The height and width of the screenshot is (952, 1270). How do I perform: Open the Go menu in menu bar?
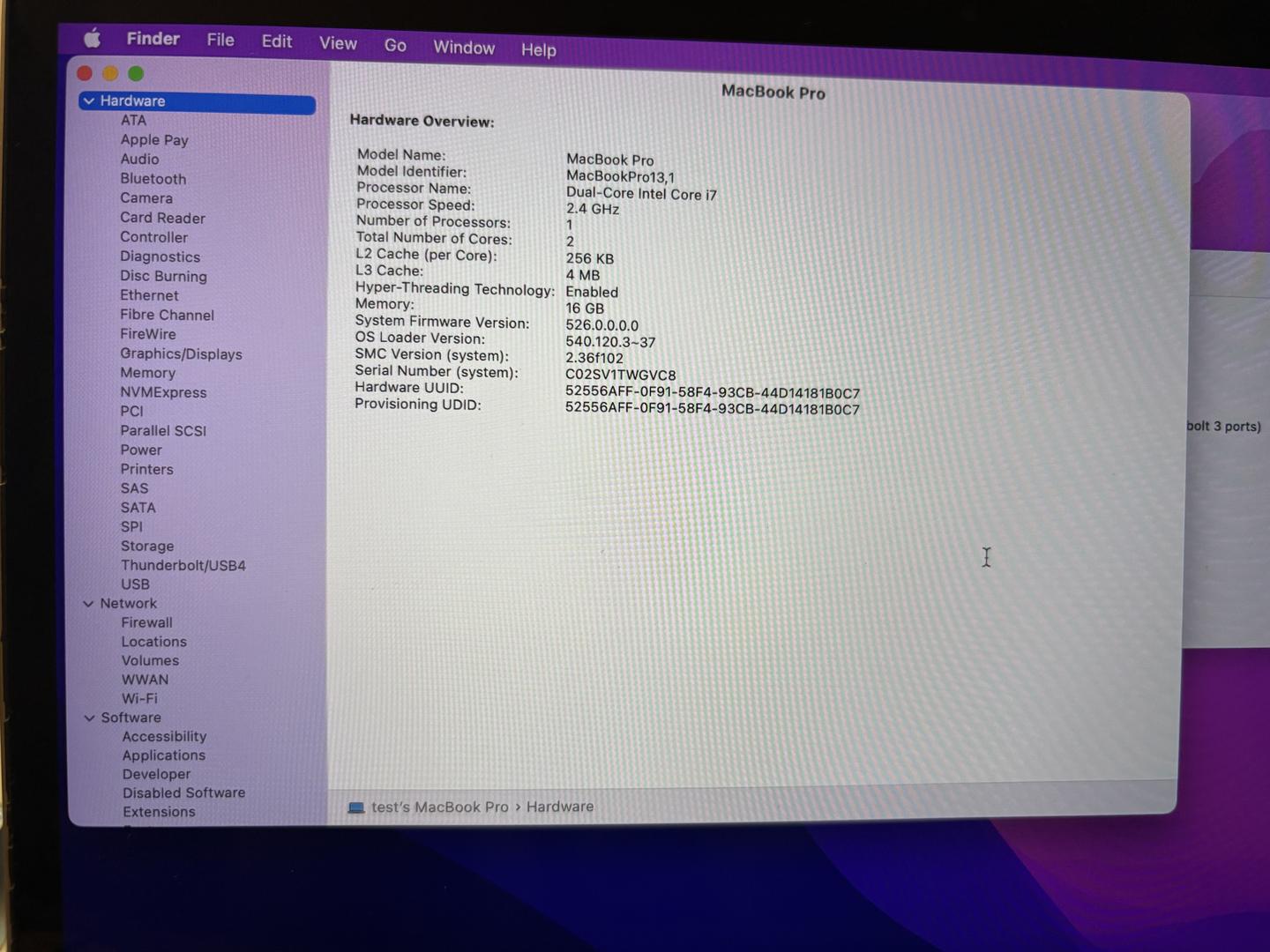click(x=395, y=45)
